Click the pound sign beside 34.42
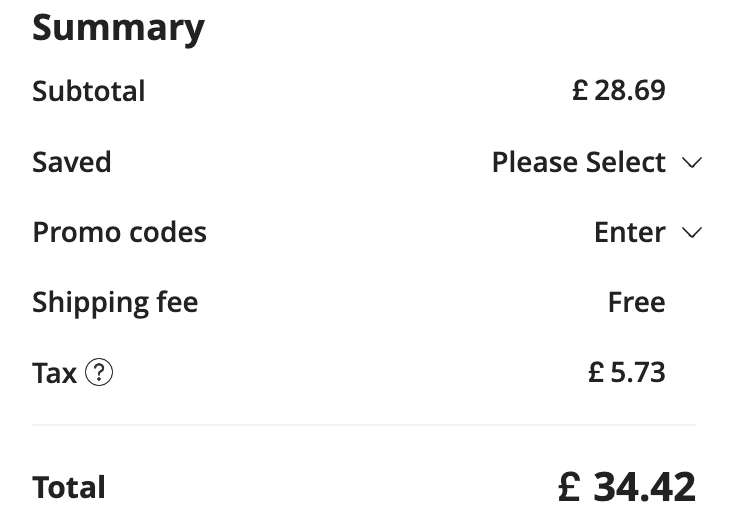The height and width of the screenshot is (530, 732). (x=569, y=487)
